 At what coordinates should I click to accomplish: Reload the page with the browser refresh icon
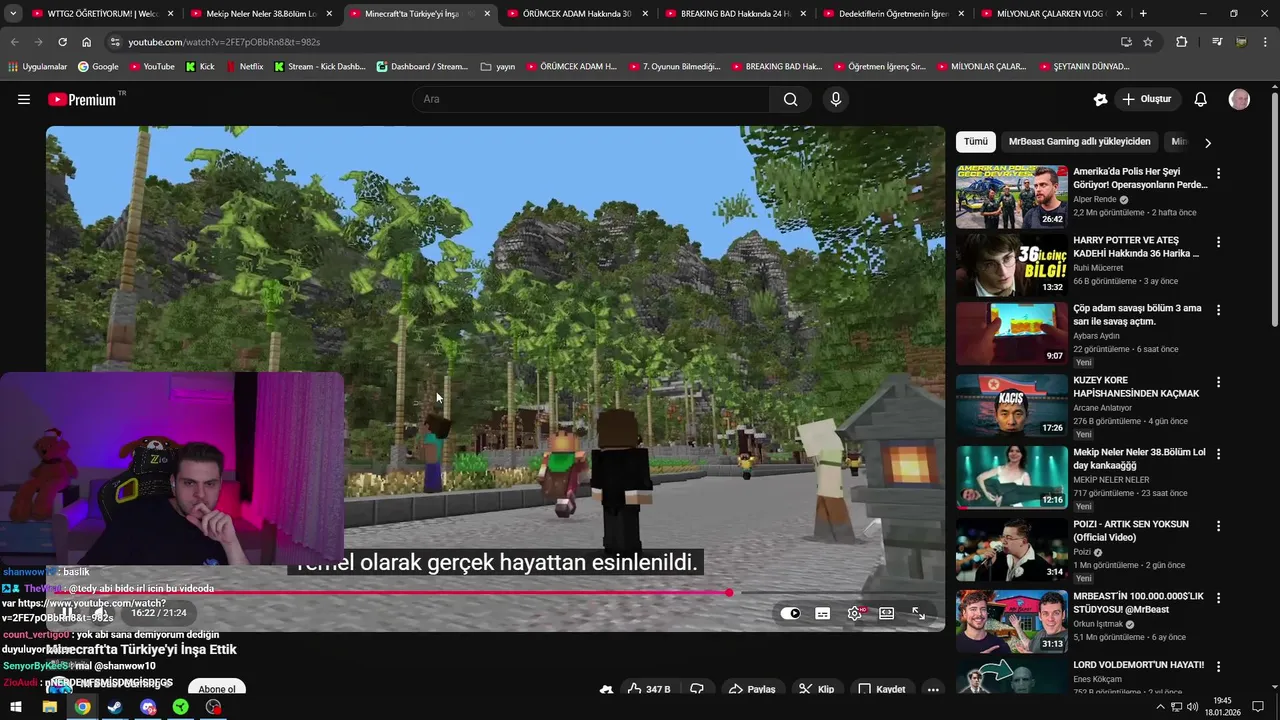pyautogui.click(x=62, y=42)
